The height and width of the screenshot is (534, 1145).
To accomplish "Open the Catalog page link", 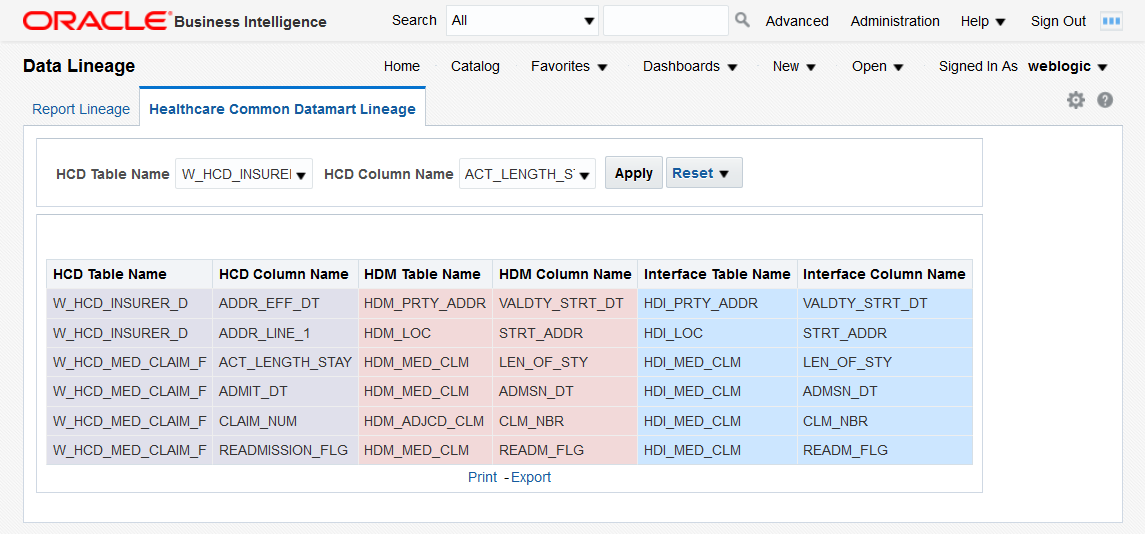I will (475, 66).
